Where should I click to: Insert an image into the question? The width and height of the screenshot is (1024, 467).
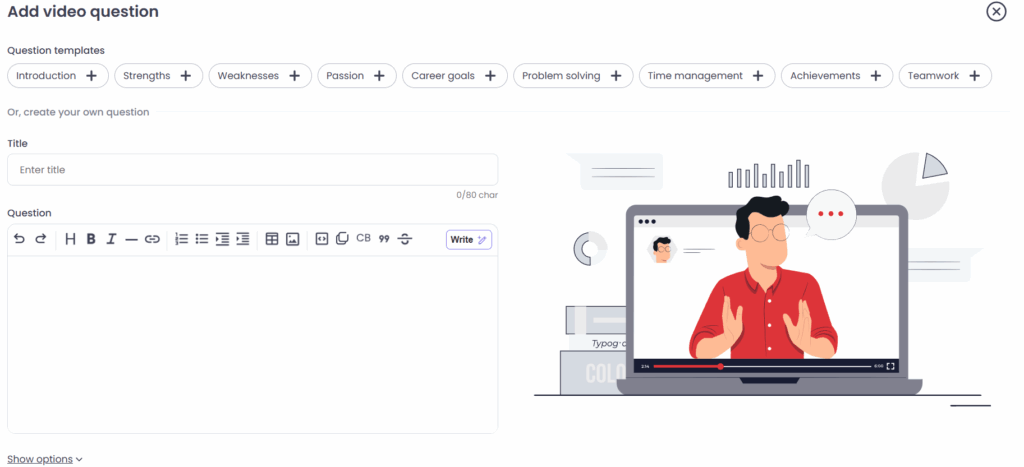293,239
